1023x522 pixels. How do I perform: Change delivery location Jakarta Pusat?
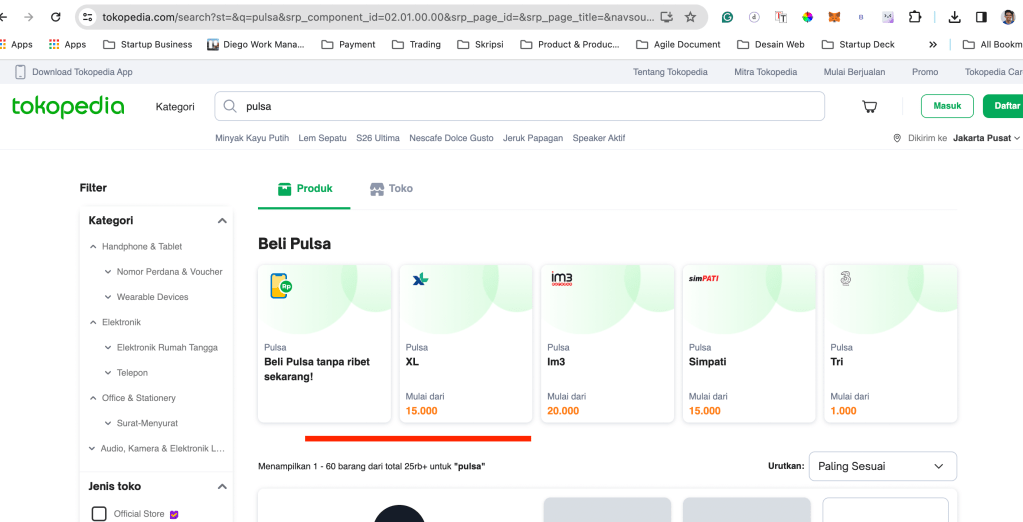(986, 138)
